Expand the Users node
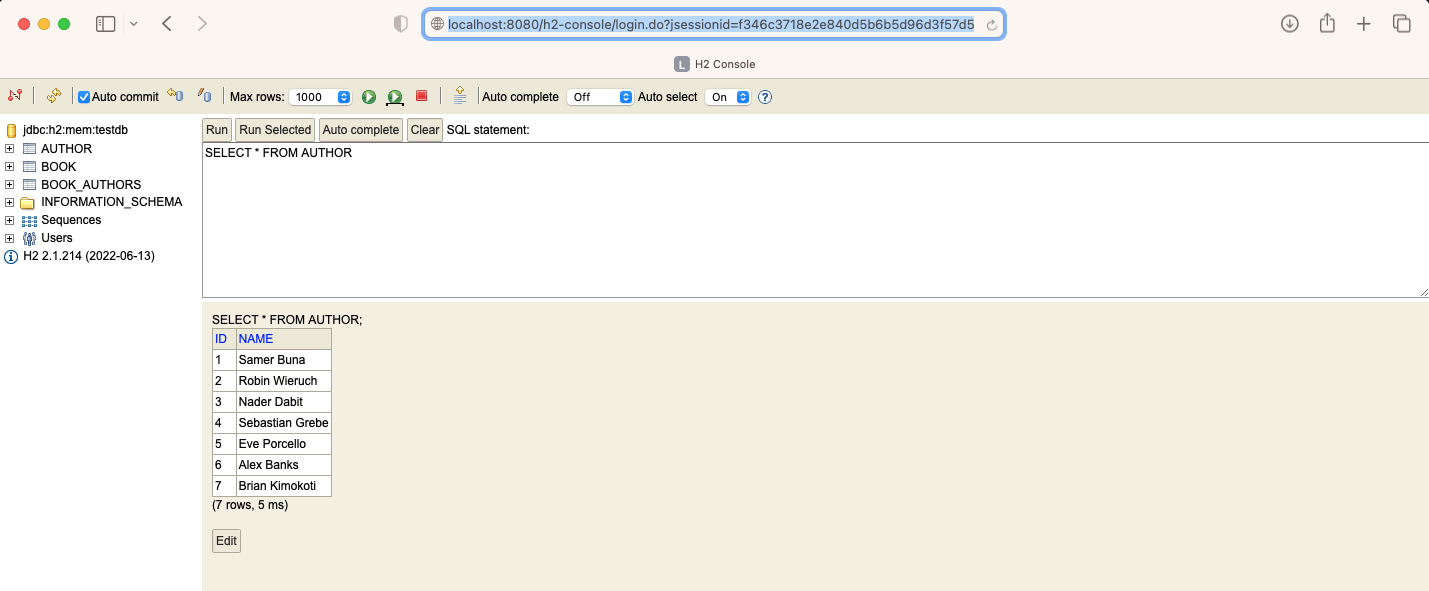1429x591 pixels. [10, 238]
